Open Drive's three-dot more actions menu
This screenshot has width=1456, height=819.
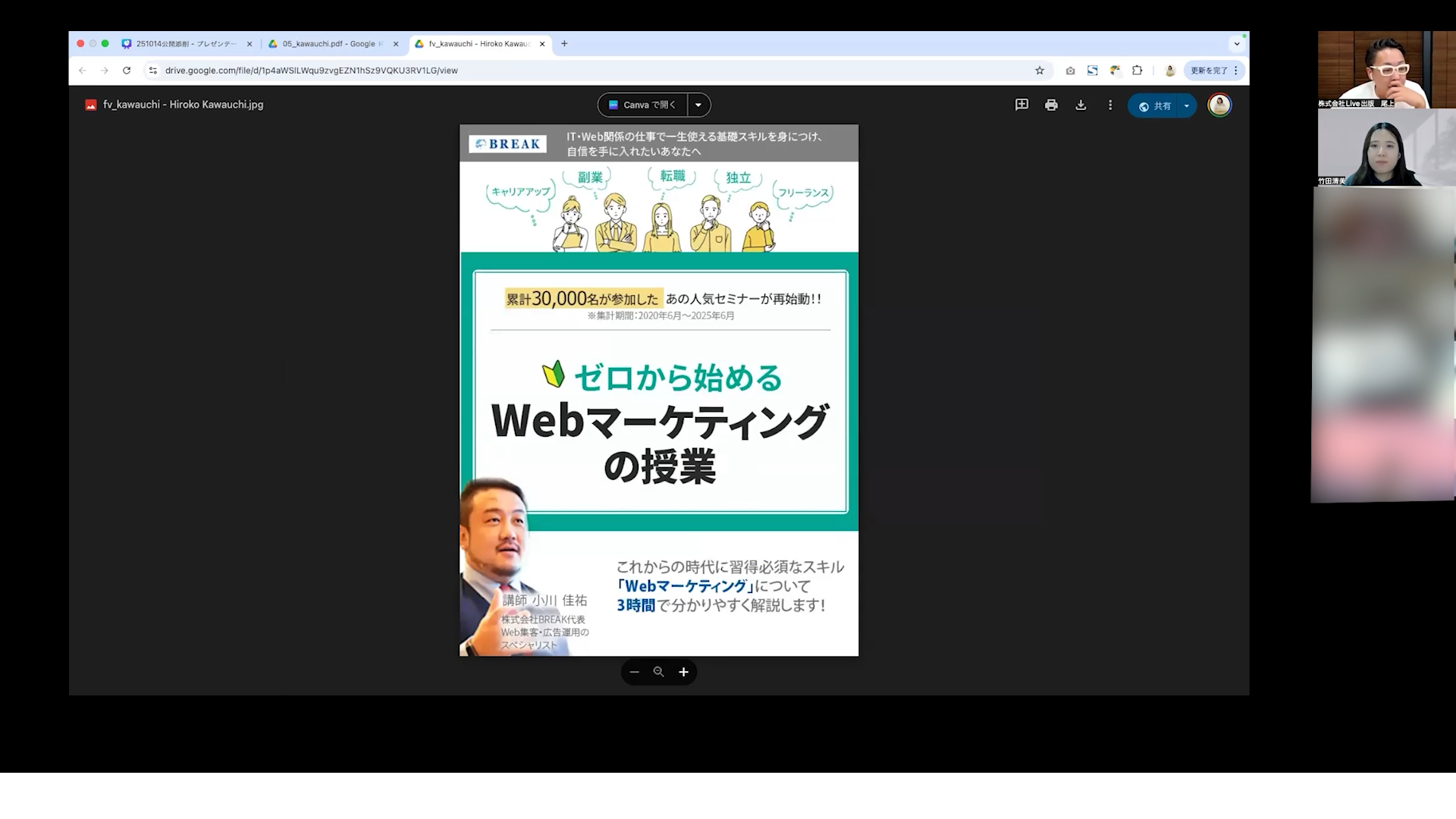[x=1110, y=105]
